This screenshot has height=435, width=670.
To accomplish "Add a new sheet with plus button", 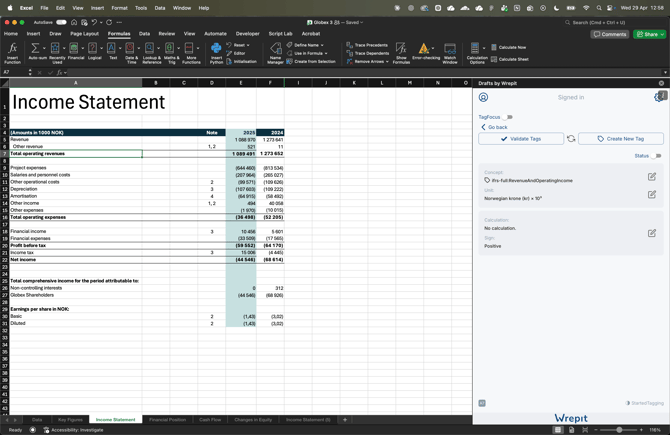I will coord(345,420).
